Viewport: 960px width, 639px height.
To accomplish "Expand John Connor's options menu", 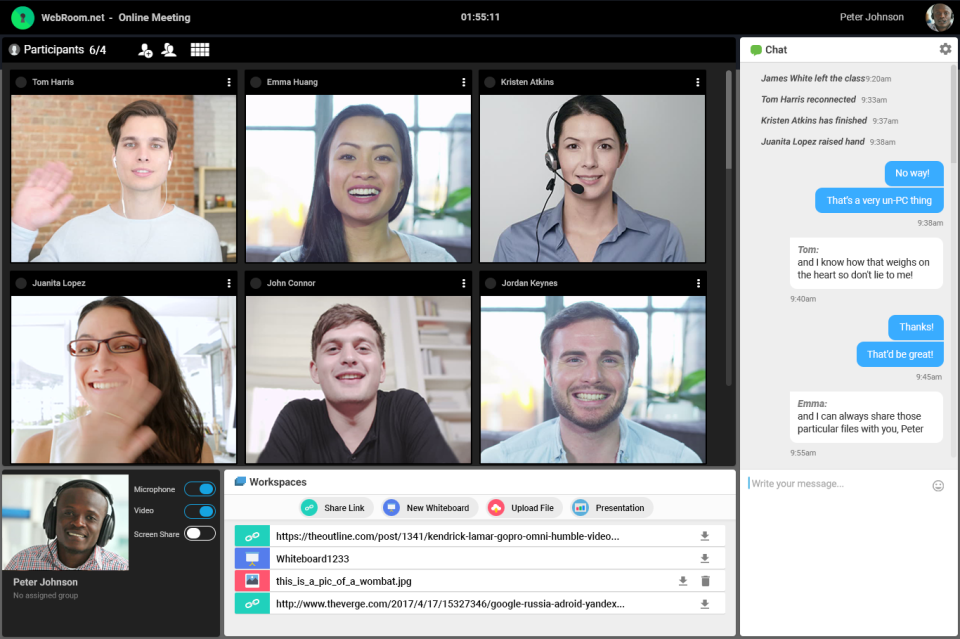I will [x=463, y=283].
